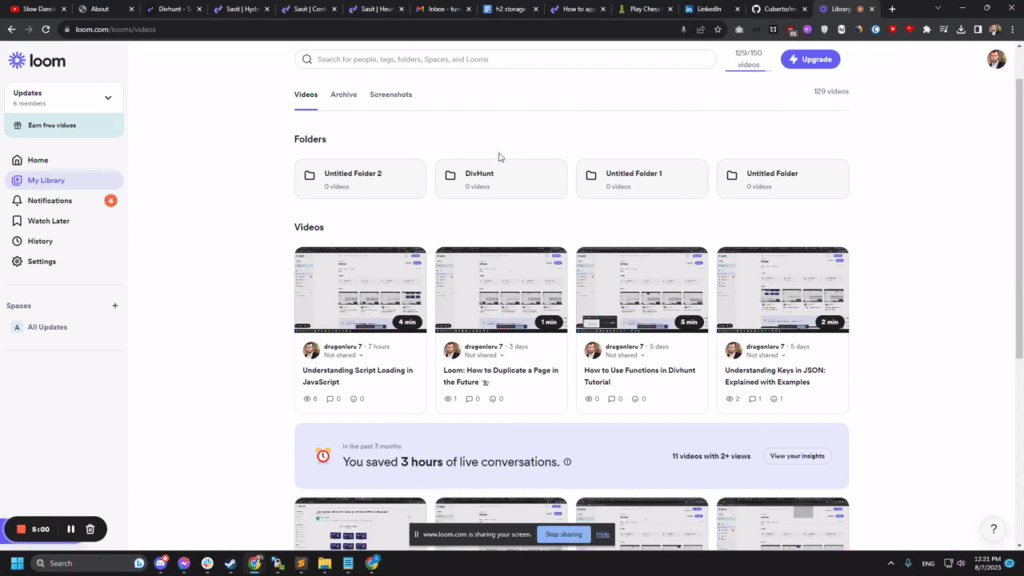Click How to Use Functions in Divhunt title
1024x576 pixels.
(639, 376)
